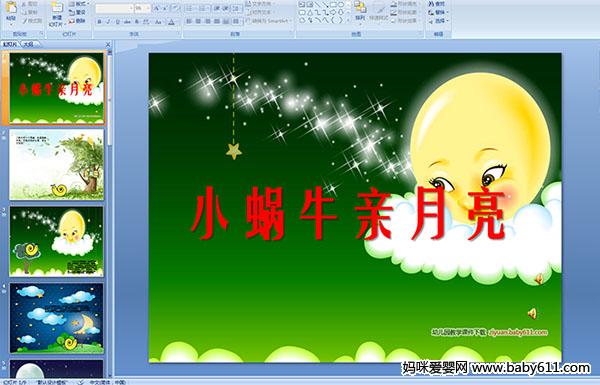
Task: Select the night sky clouds slide thumbnail
Action: [57, 318]
